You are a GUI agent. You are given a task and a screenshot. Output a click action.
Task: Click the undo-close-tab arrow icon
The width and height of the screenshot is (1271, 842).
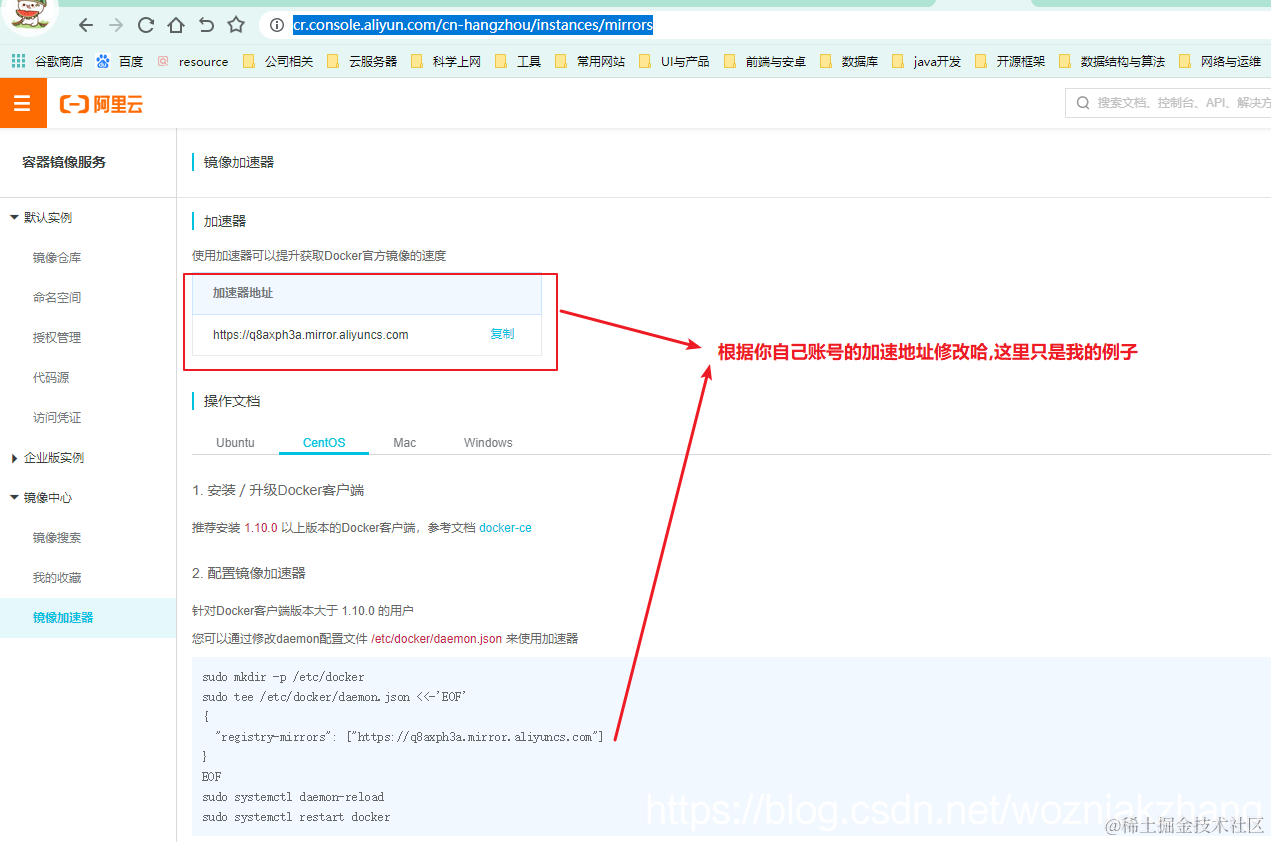[206, 25]
